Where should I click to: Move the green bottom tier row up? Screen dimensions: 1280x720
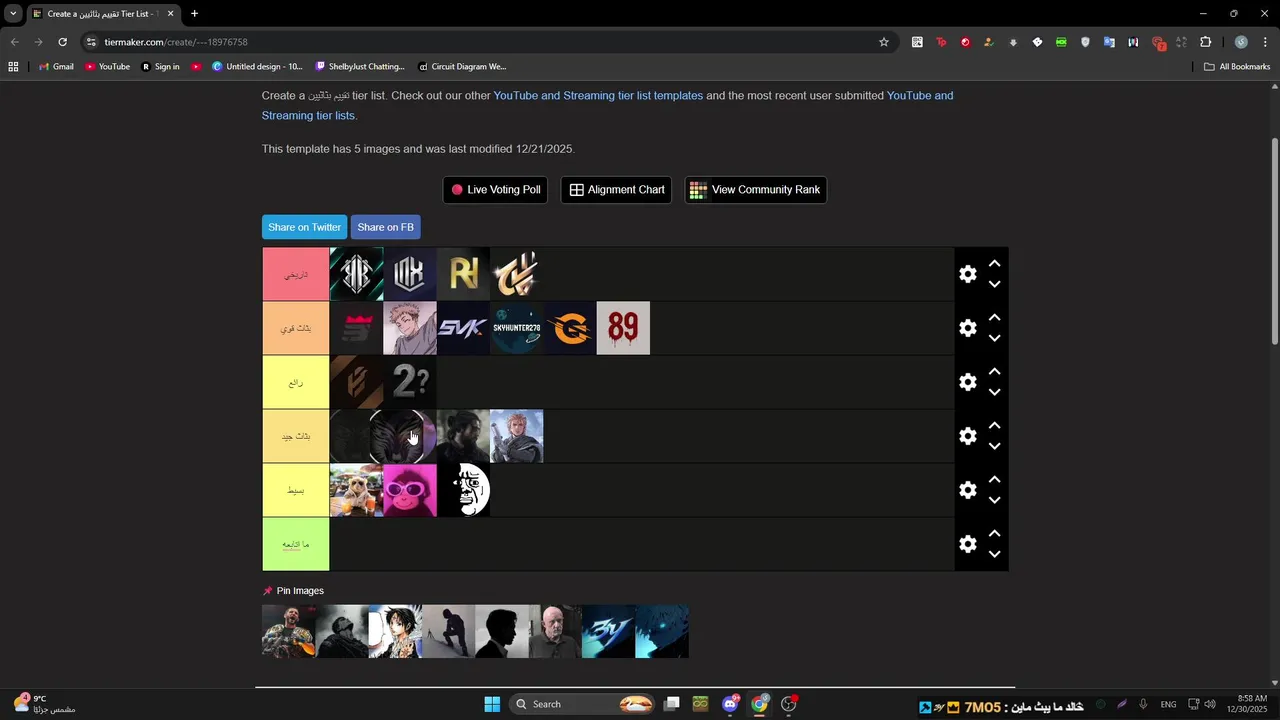click(x=994, y=534)
